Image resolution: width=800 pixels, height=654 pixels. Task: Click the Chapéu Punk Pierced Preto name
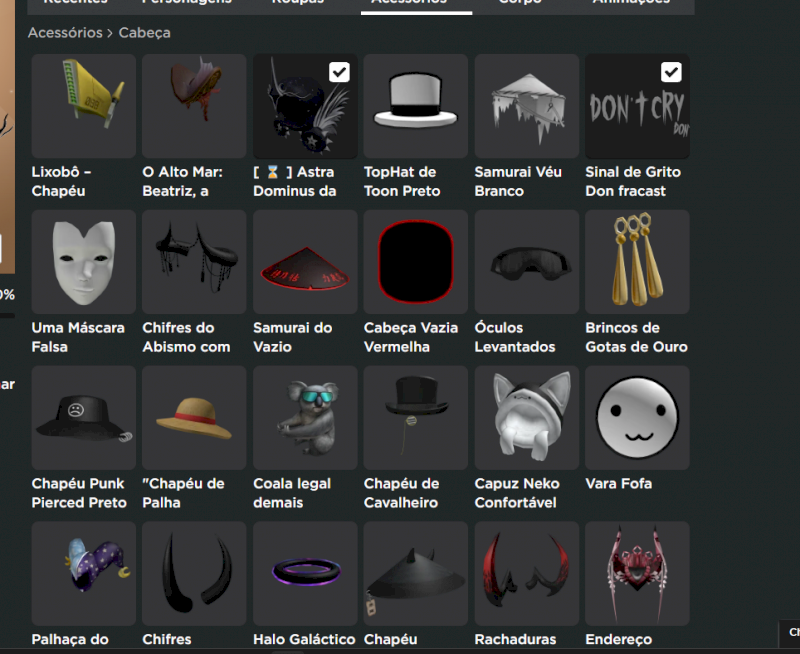79,493
